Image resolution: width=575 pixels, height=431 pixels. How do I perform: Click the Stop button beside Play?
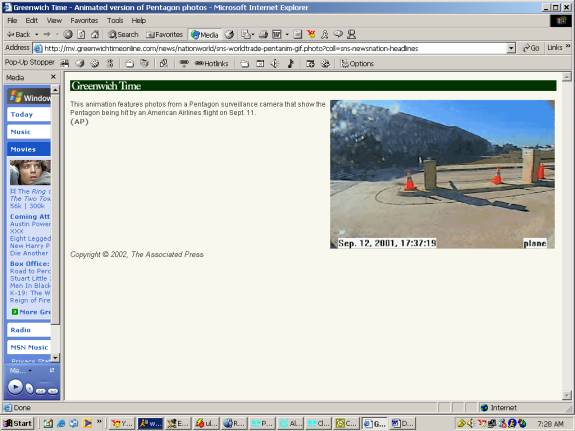(x=29, y=388)
